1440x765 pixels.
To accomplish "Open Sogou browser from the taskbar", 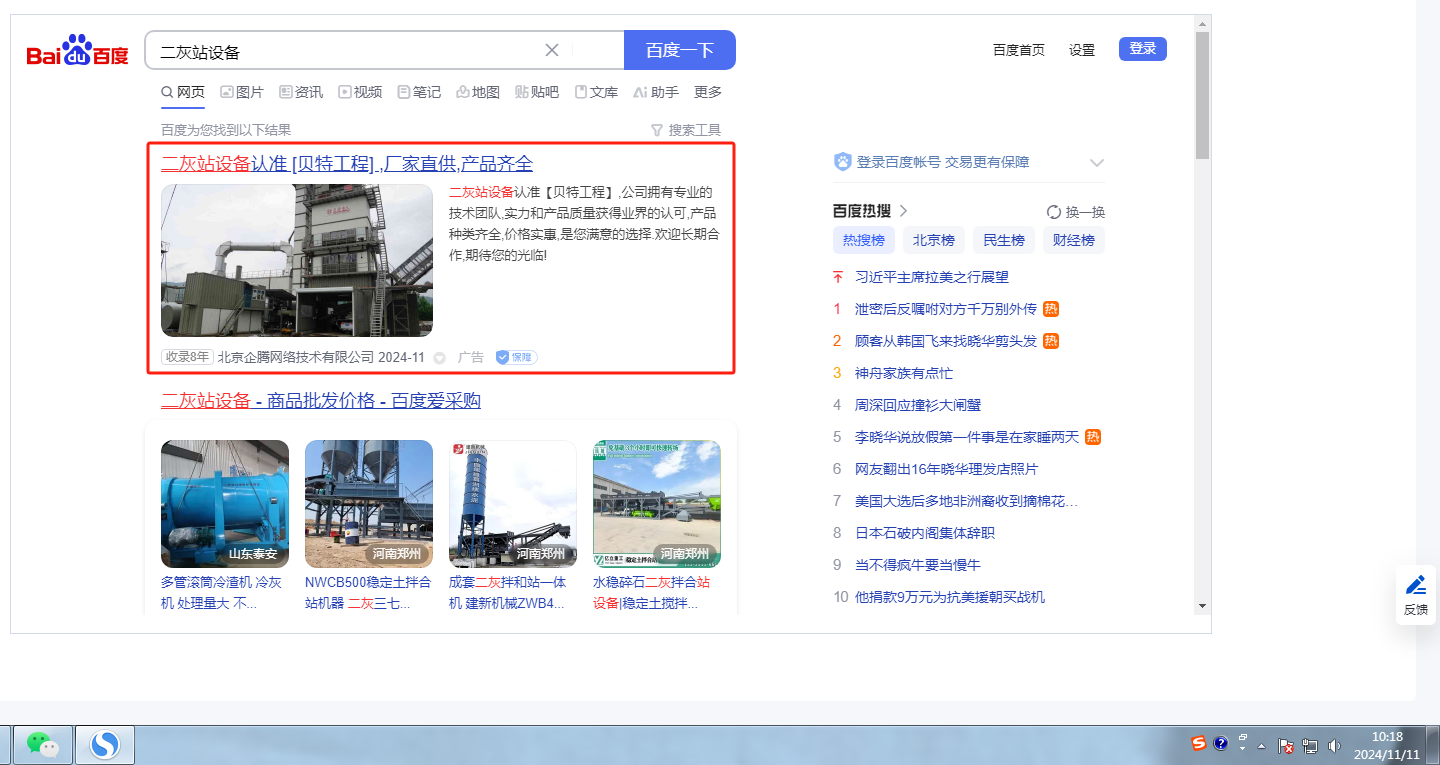I will [105, 745].
